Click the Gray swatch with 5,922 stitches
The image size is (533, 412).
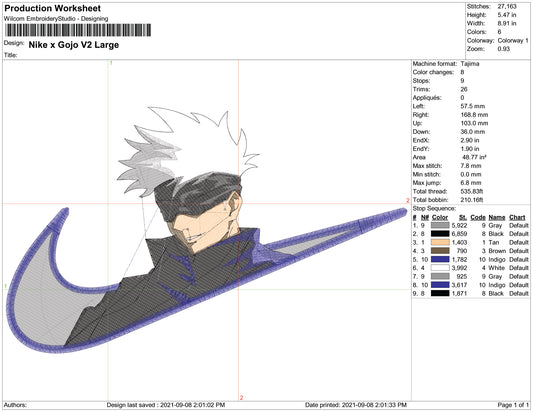(x=440, y=225)
